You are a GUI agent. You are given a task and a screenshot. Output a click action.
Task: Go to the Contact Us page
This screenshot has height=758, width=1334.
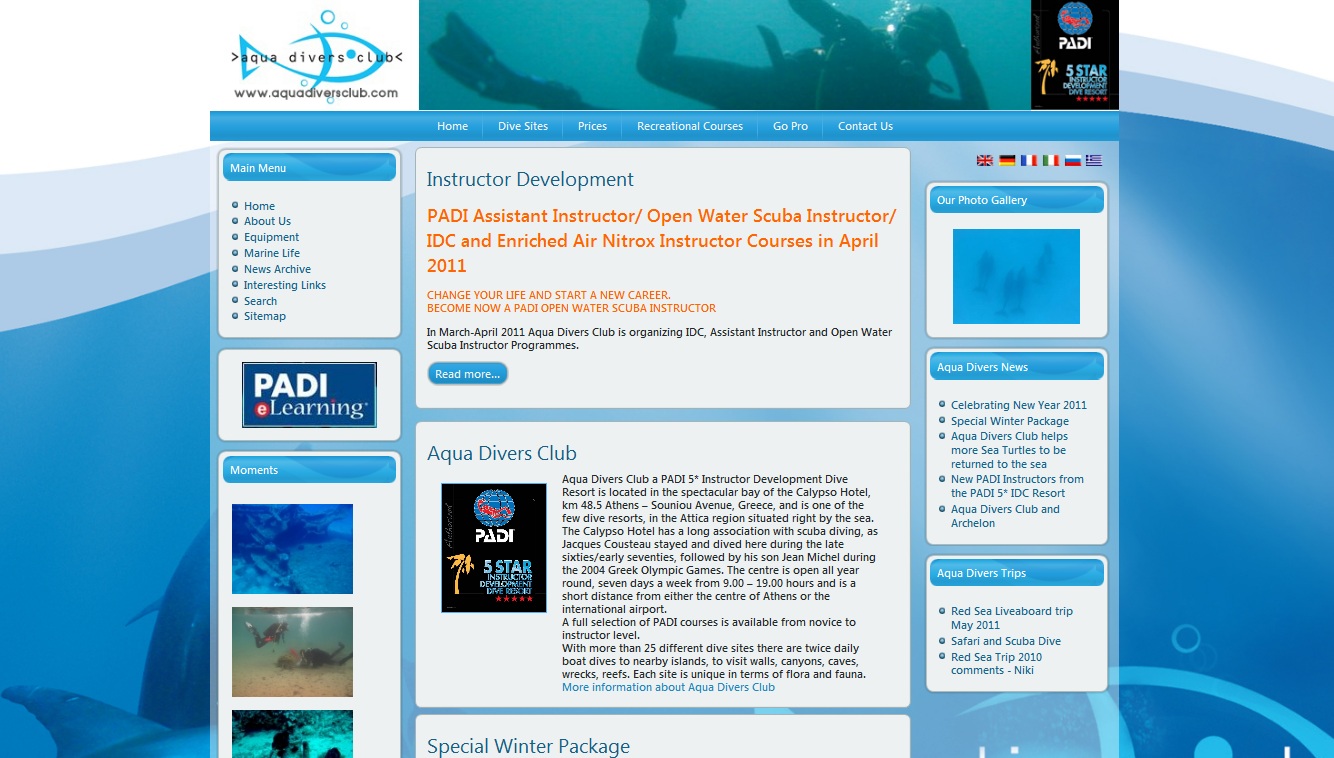coord(864,126)
